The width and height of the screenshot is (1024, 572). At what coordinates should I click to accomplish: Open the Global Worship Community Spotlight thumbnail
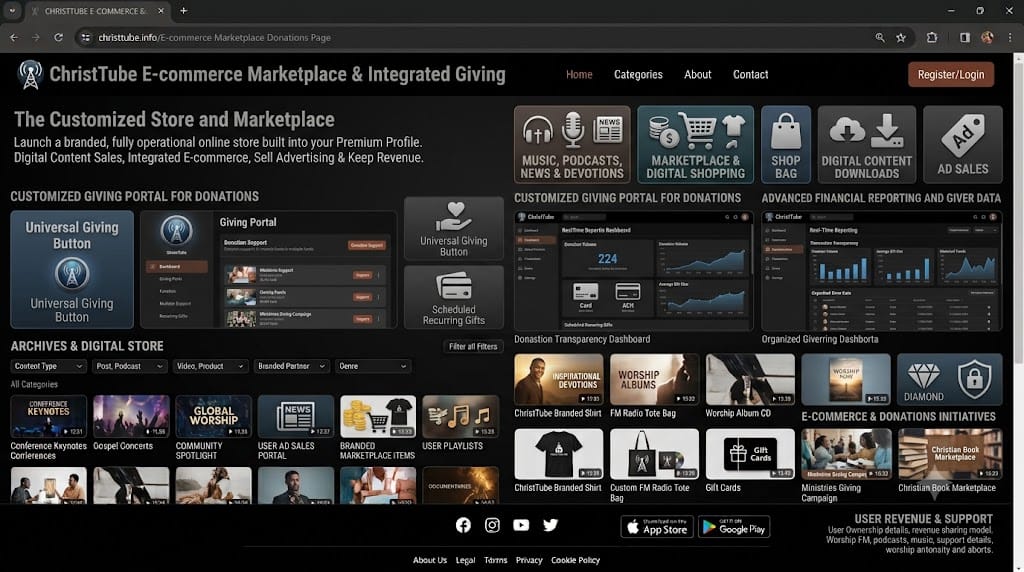tap(213, 416)
